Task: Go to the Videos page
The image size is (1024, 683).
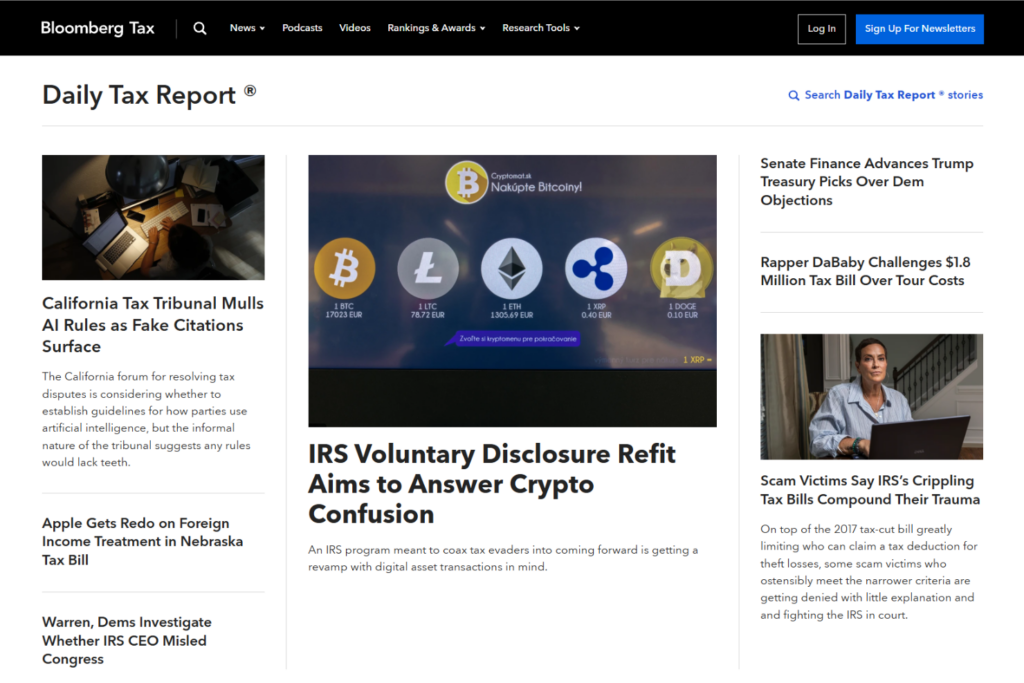Action: [x=355, y=28]
